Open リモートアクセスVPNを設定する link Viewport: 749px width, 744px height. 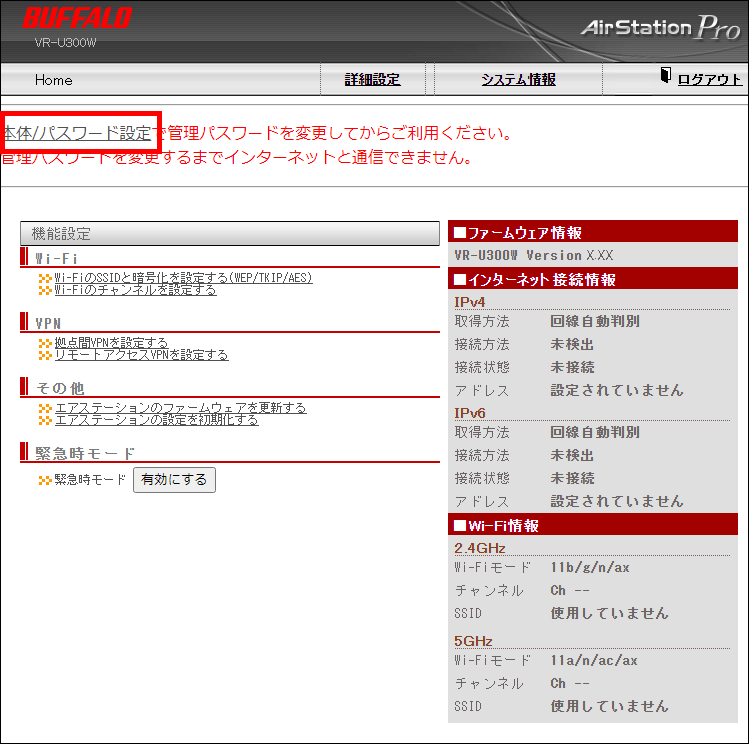(x=141, y=355)
